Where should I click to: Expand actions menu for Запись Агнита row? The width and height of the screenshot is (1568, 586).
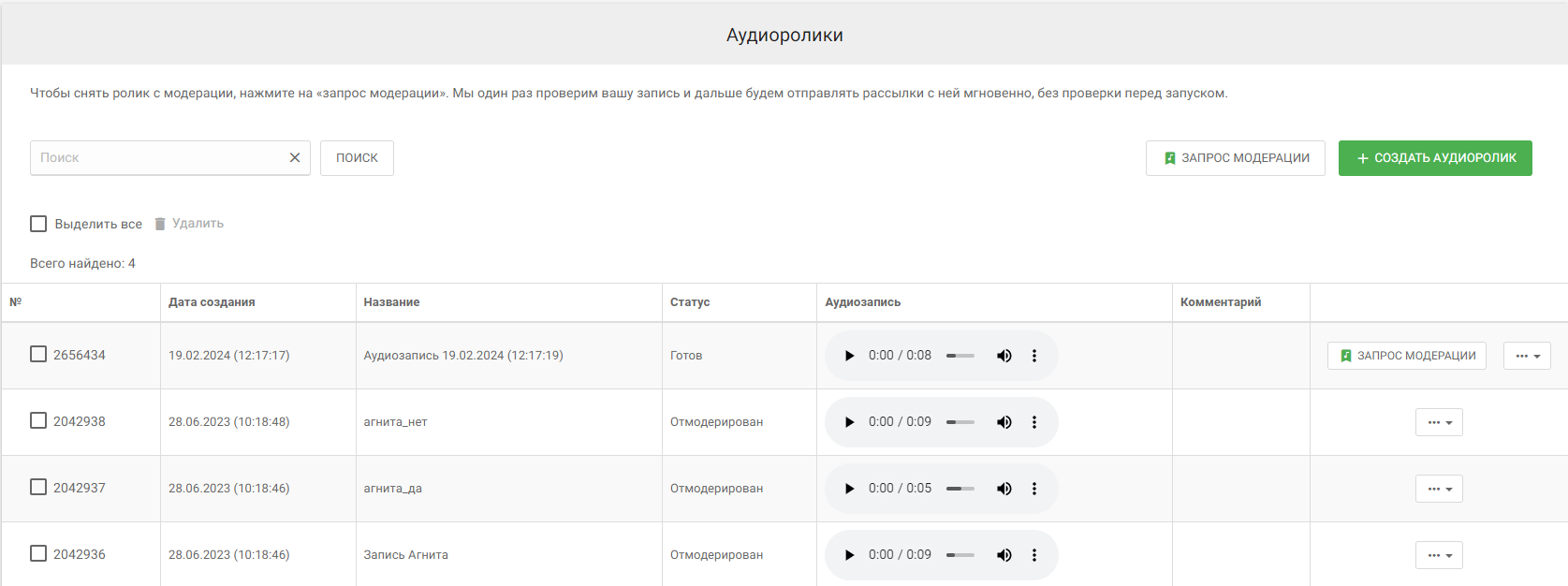click(x=1439, y=555)
